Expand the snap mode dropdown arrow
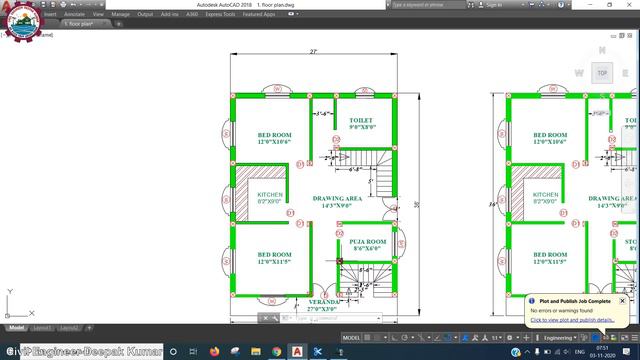The image size is (640, 360). point(385,338)
